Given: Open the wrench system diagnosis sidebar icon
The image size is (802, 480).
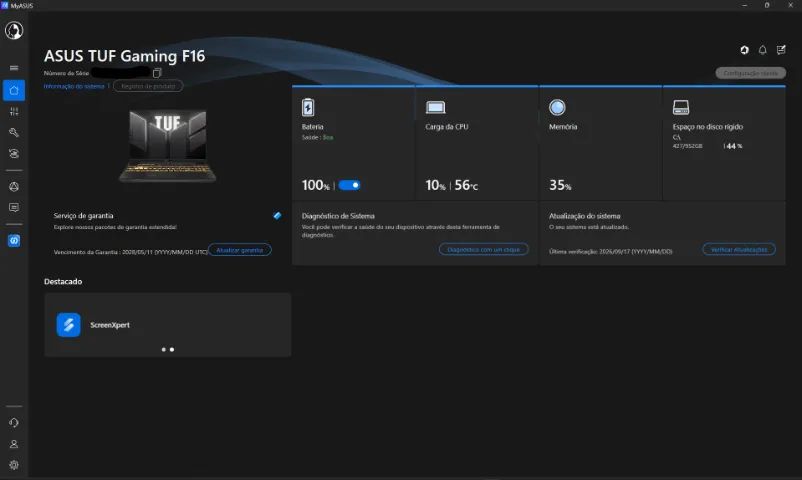Looking at the screenshot, I should point(14,133).
